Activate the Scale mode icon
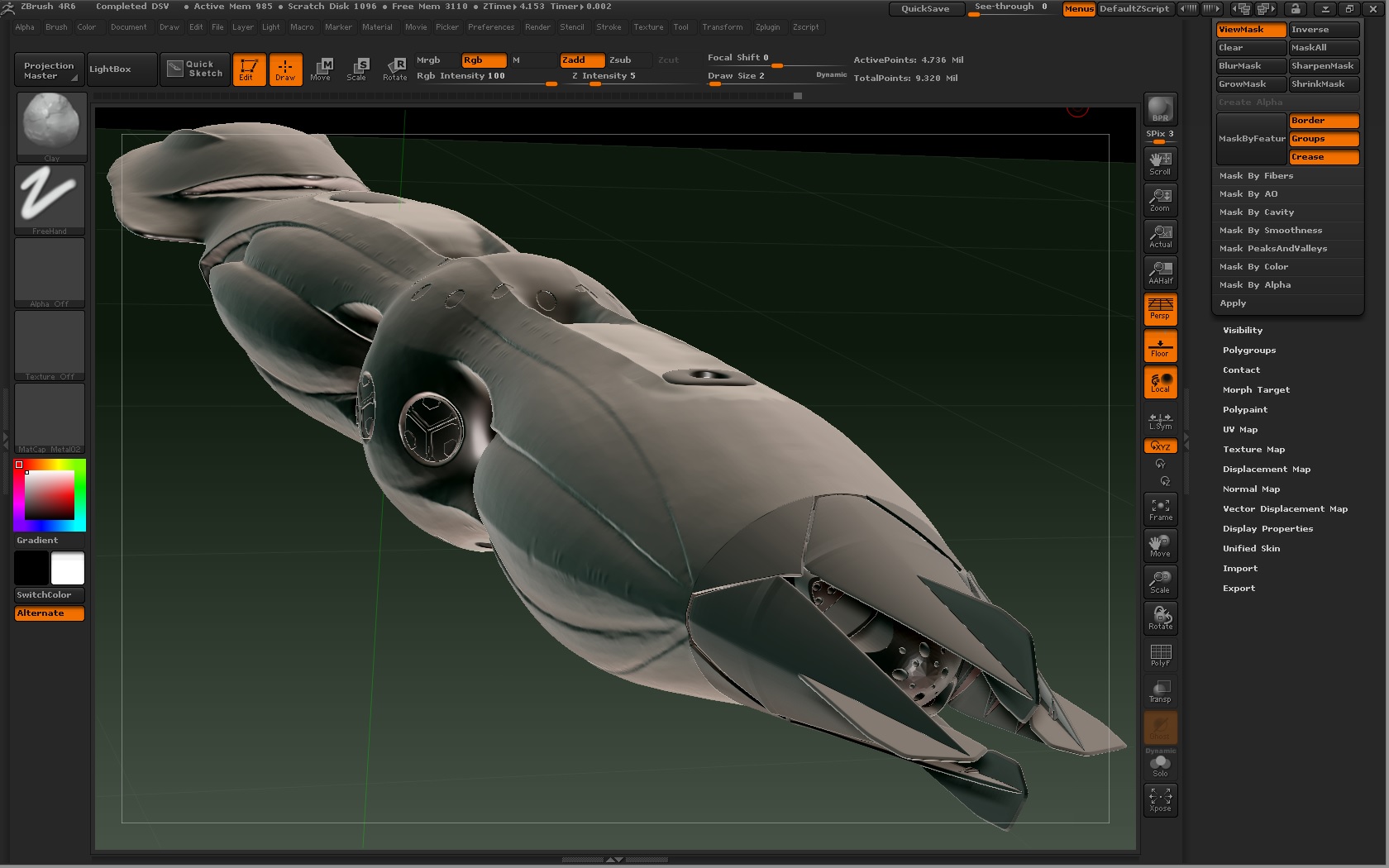This screenshot has height=868, width=1389. point(358,69)
